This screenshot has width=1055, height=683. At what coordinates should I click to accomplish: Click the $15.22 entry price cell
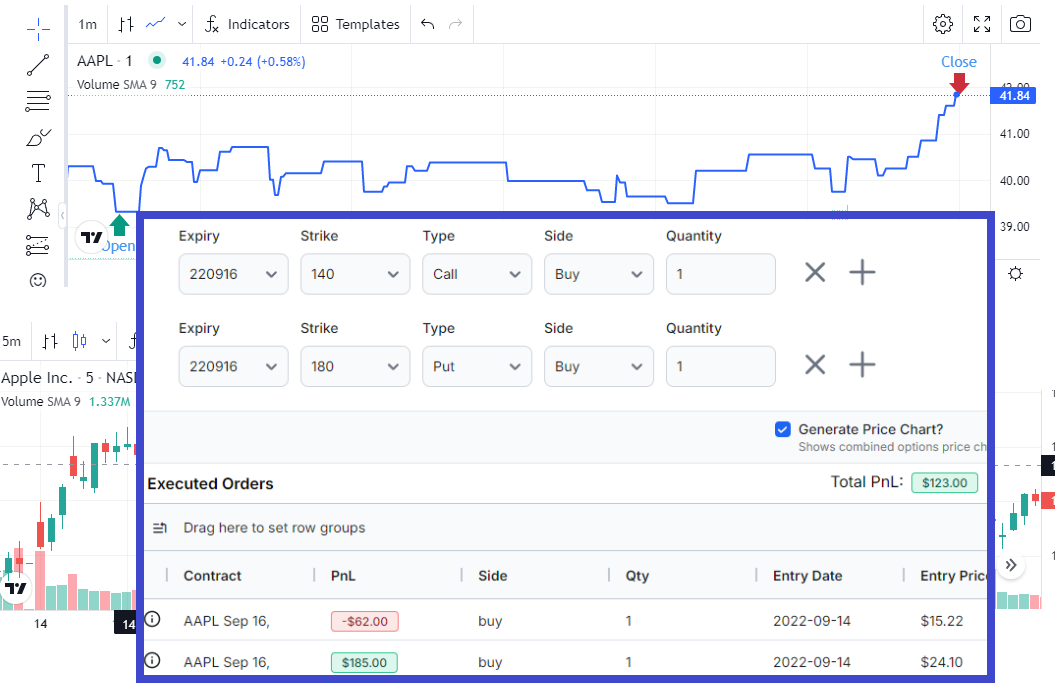point(942,620)
